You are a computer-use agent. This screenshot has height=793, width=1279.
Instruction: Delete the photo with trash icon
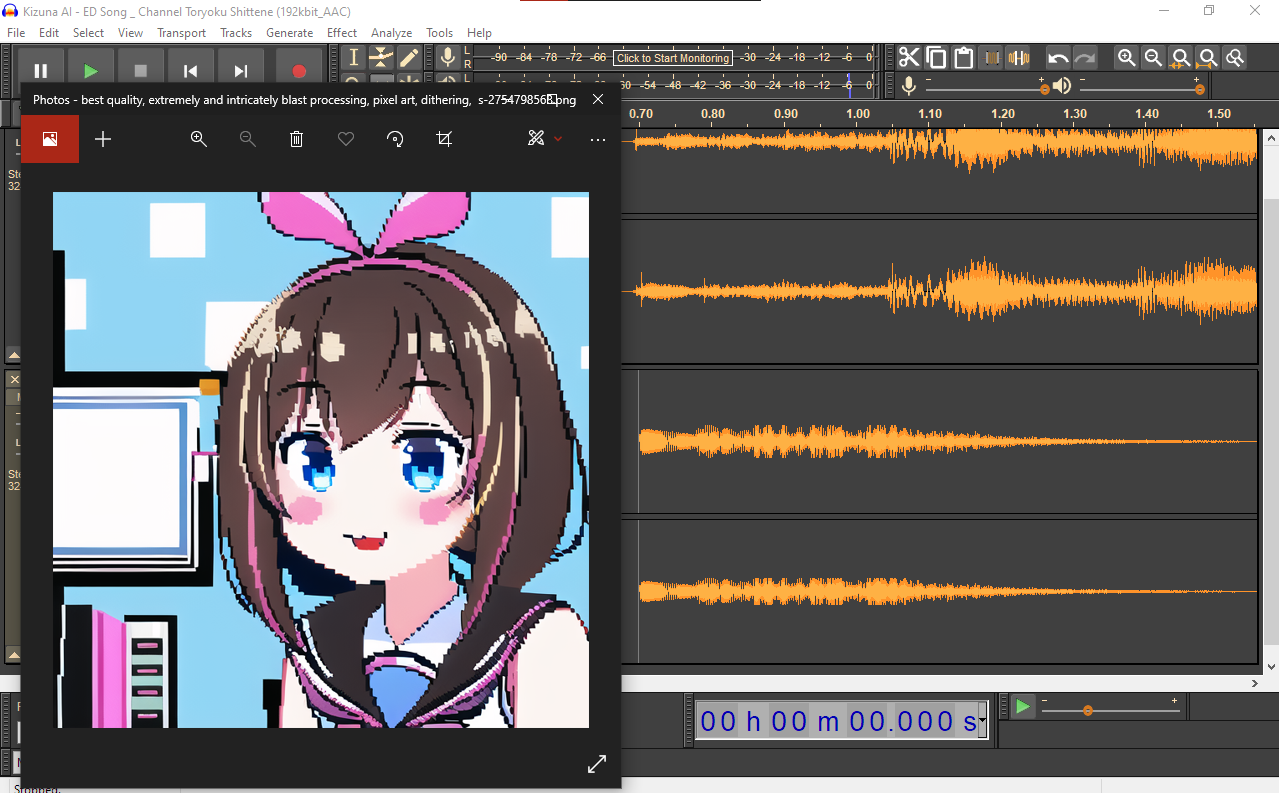pyautogui.click(x=297, y=139)
